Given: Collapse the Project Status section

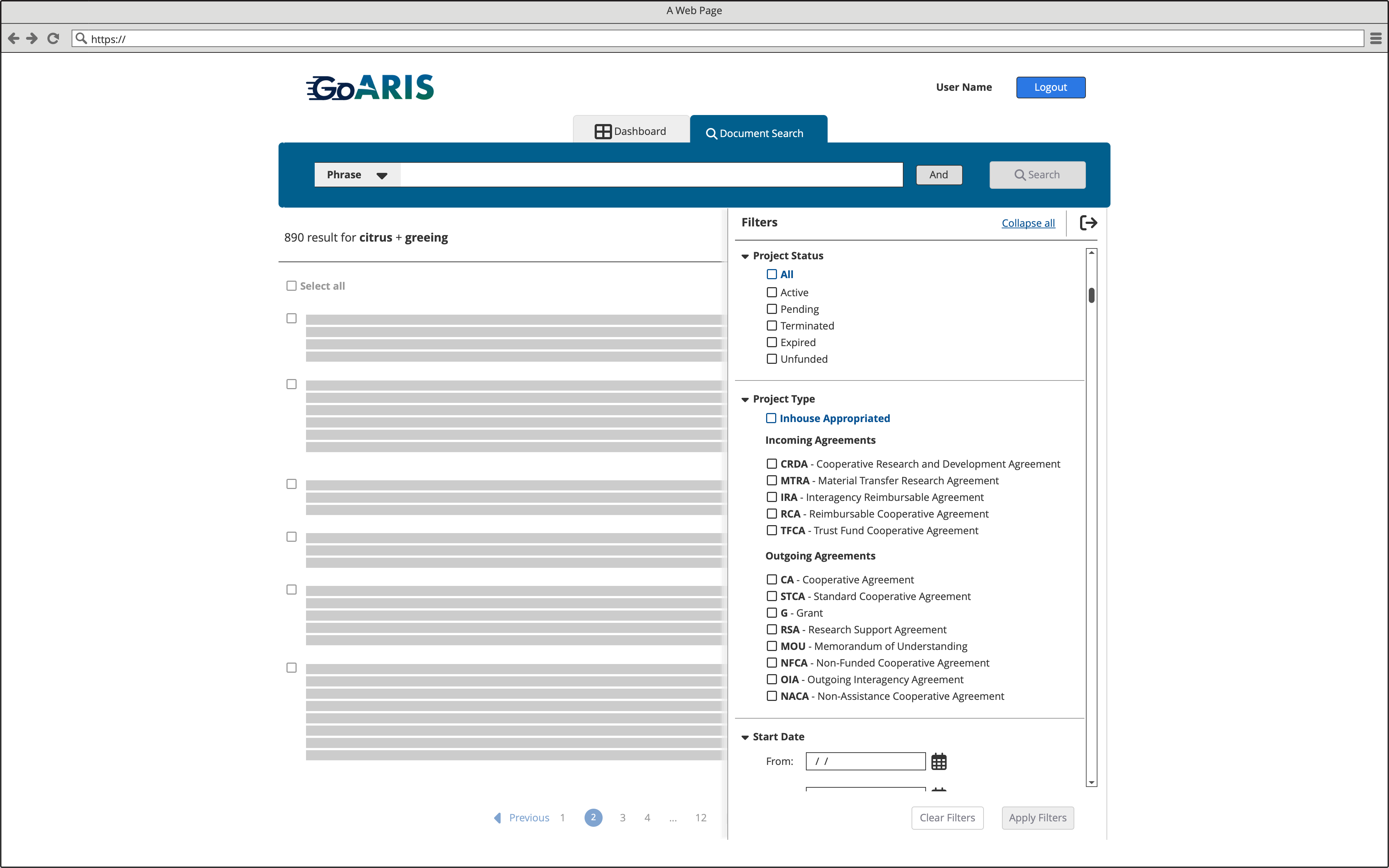Looking at the screenshot, I should click(x=744, y=256).
